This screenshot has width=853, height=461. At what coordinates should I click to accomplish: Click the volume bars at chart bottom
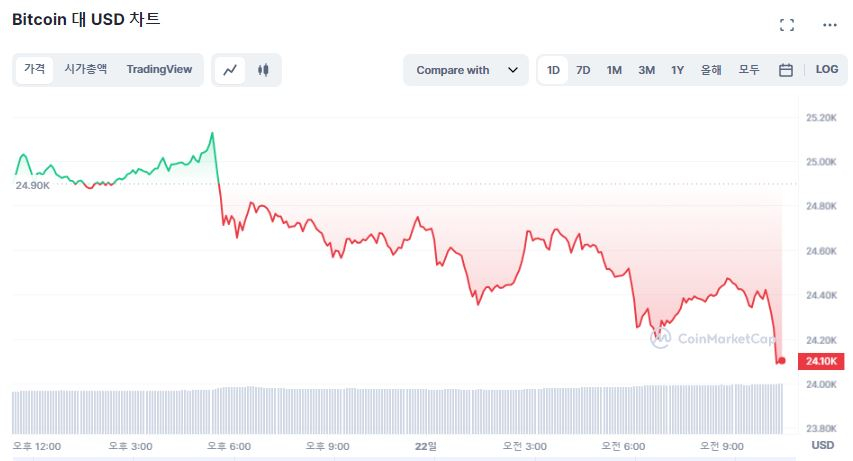pyautogui.click(x=400, y=410)
